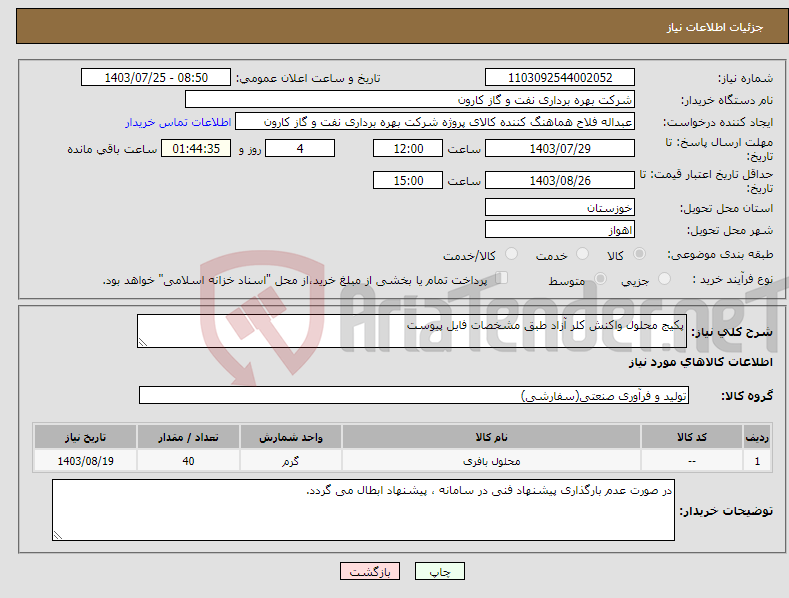789x598 pixels.
Task: Toggle the اسناد خزانه اسلامی payment checkbox
Action: (x=501, y=278)
